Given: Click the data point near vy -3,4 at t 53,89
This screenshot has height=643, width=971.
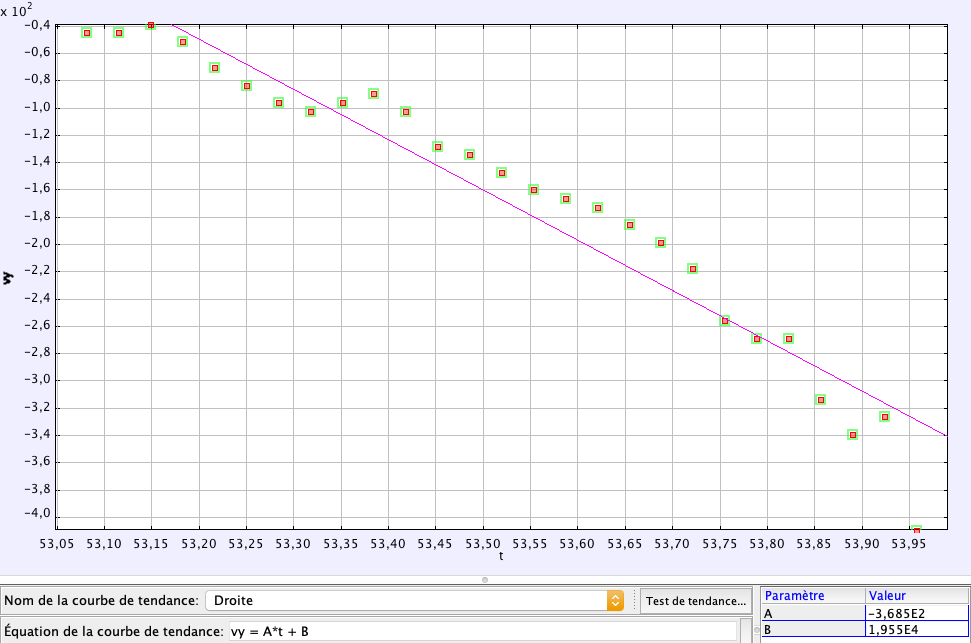Looking at the screenshot, I should pyautogui.click(x=852, y=435).
